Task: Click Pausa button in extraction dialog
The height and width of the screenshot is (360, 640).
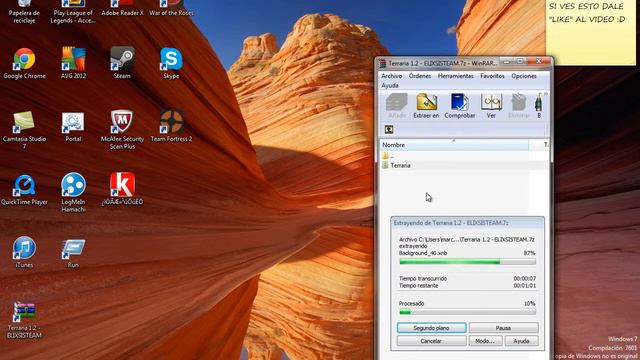Action: (x=503, y=328)
